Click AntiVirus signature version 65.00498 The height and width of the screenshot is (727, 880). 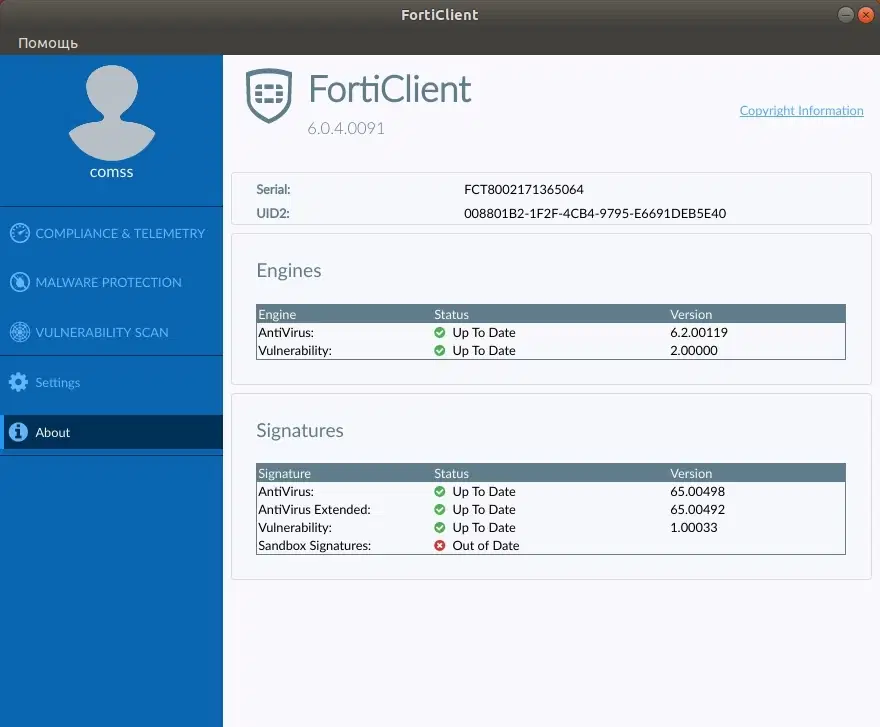coord(698,491)
